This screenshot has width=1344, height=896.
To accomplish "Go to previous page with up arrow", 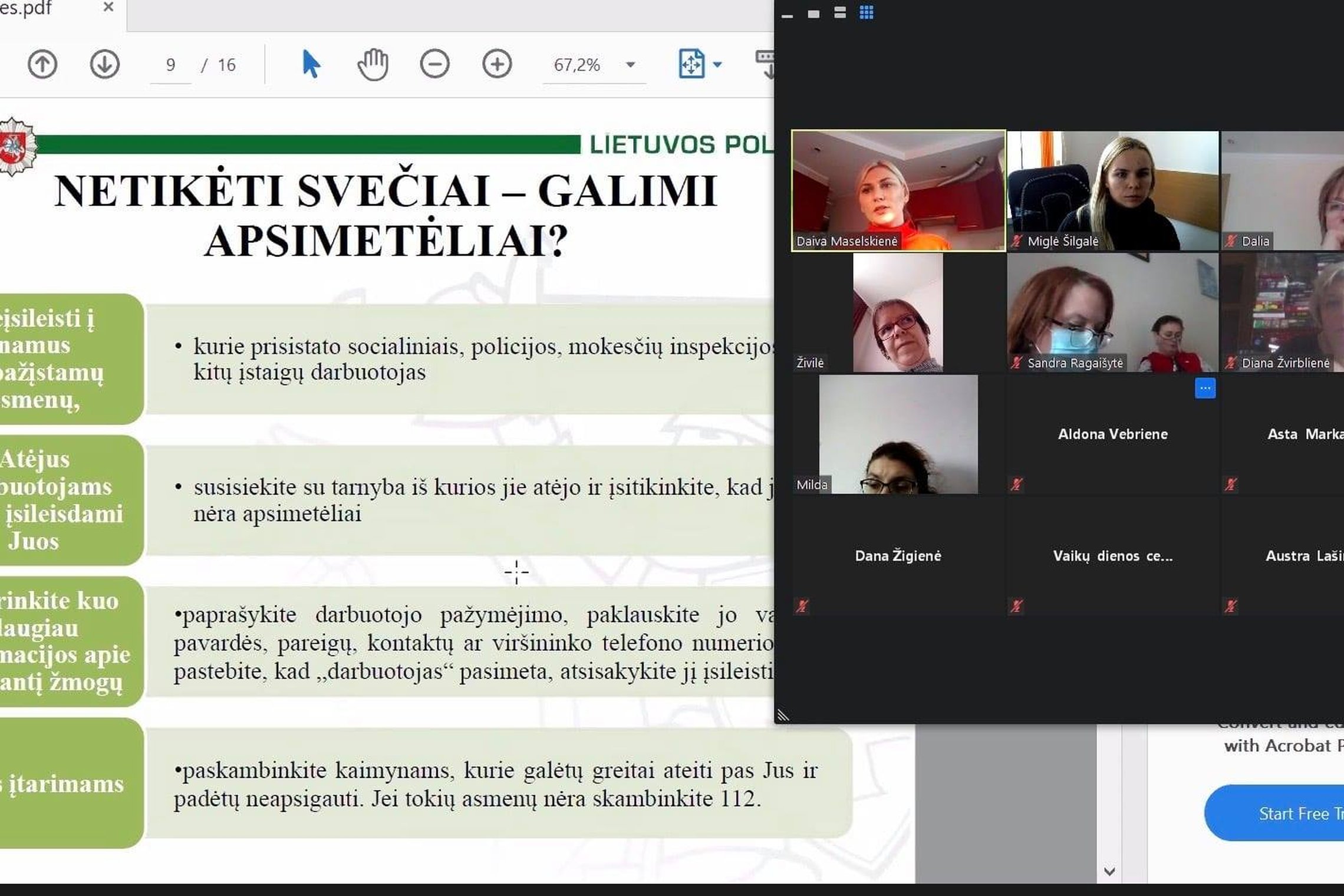I will point(42,64).
